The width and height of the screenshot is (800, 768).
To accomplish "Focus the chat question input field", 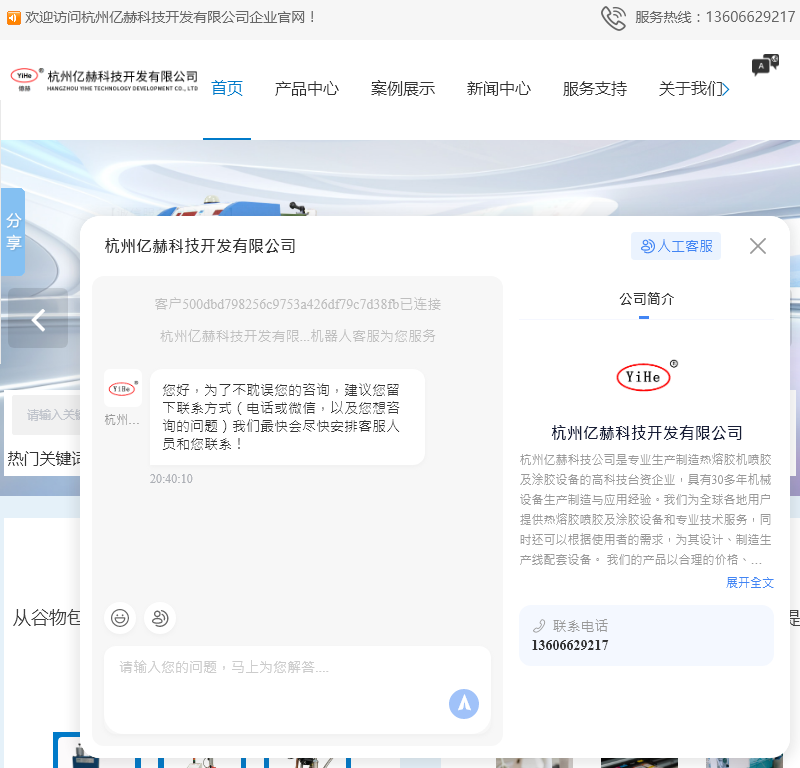I will pos(297,690).
